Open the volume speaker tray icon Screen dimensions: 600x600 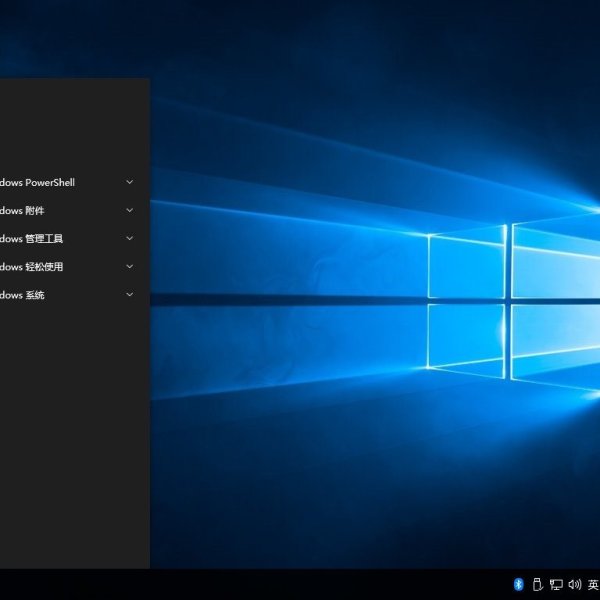pyautogui.click(x=575, y=584)
